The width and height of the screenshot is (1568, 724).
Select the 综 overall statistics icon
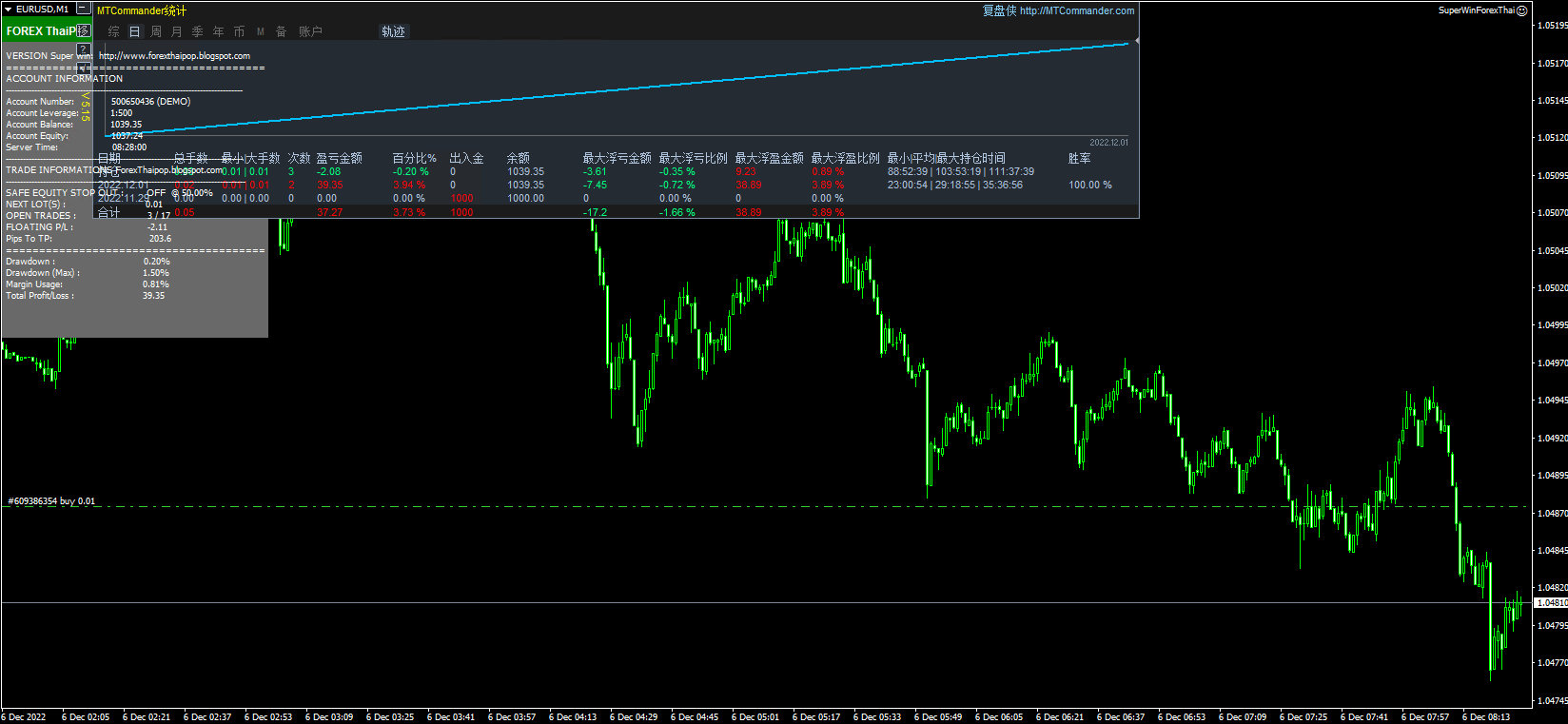pyautogui.click(x=114, y=31)
